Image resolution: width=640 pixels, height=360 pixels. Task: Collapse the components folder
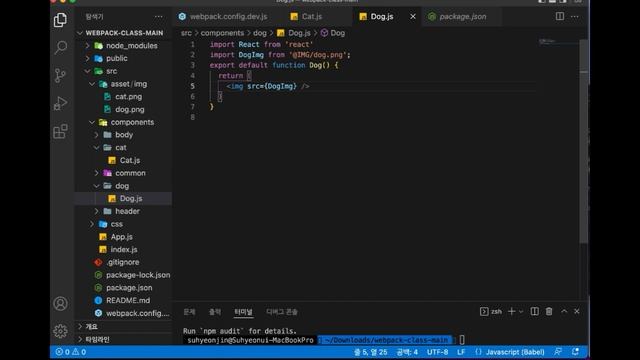(x=123, y=122)
